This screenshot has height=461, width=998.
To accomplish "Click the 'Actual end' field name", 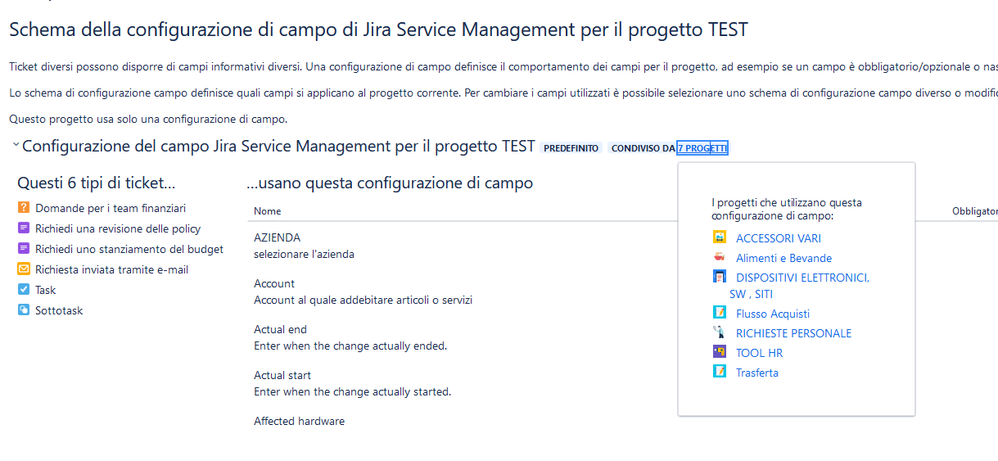I will tap(280, 329).
